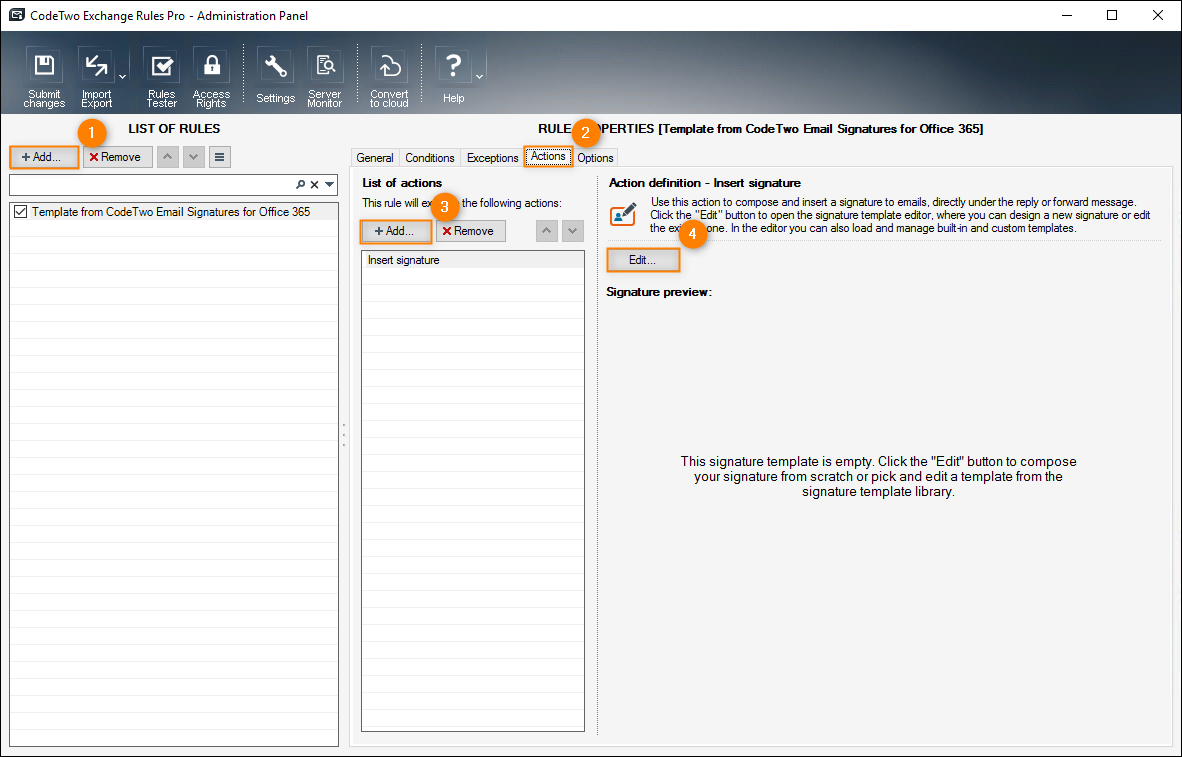Click the search magnifier icon

coord(301,184)
